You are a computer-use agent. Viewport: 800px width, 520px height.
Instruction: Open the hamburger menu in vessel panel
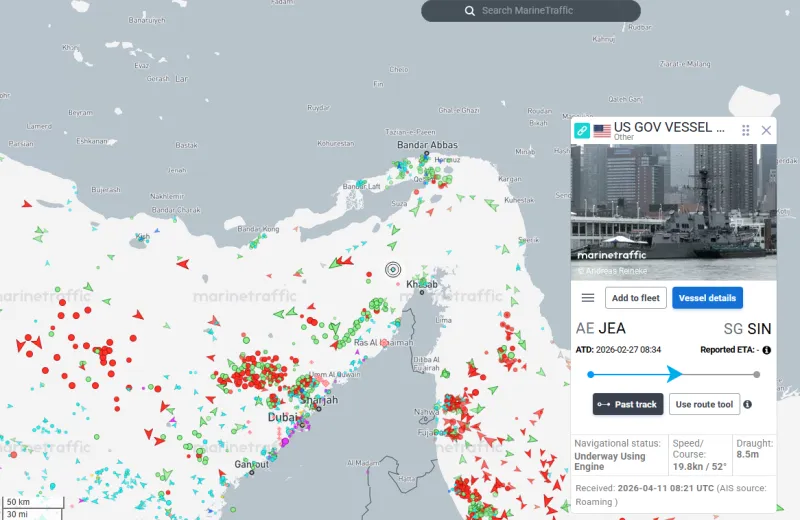tap(588, 298)
